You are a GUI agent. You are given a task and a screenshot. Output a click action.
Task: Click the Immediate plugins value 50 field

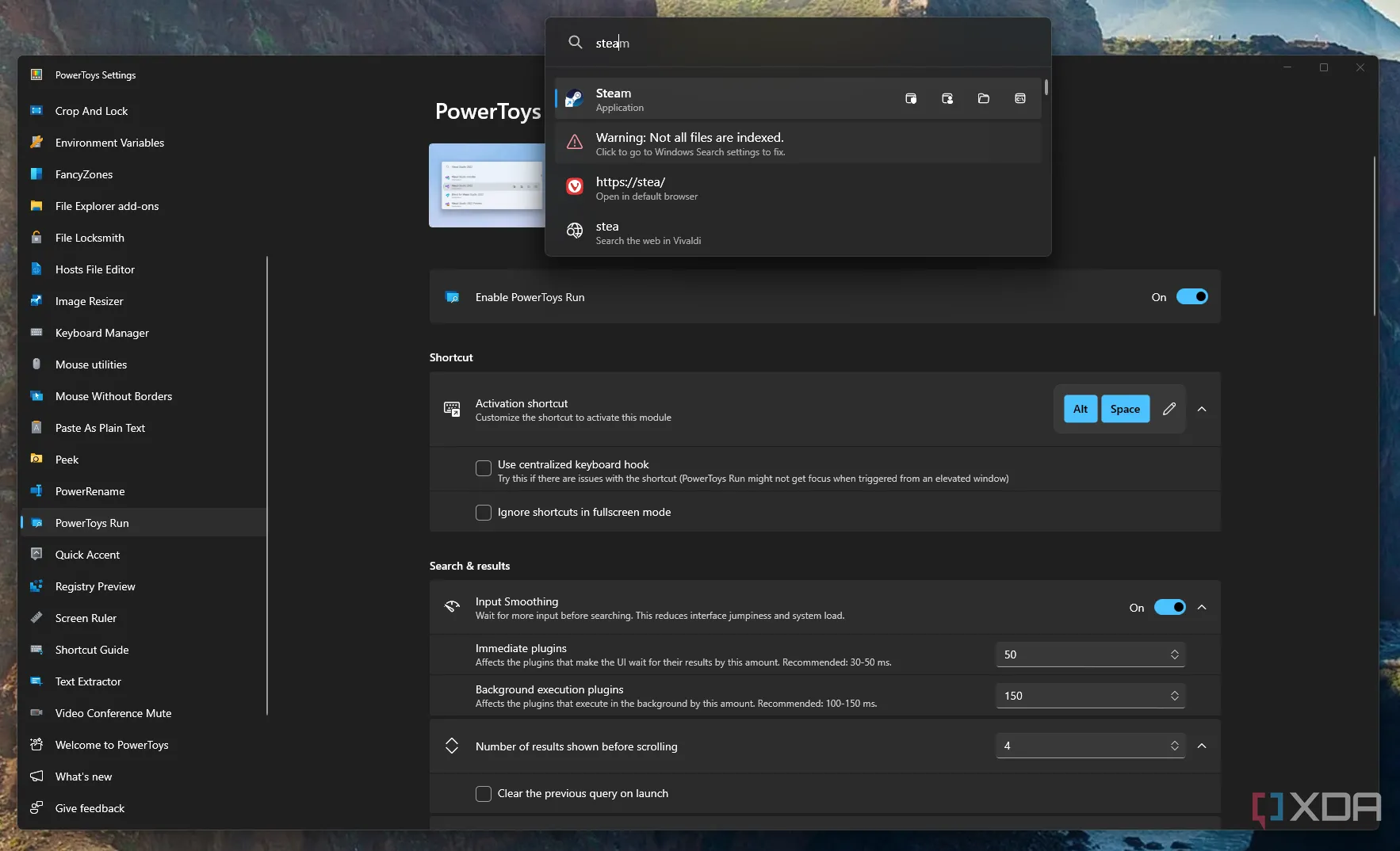coord(1090,654)
